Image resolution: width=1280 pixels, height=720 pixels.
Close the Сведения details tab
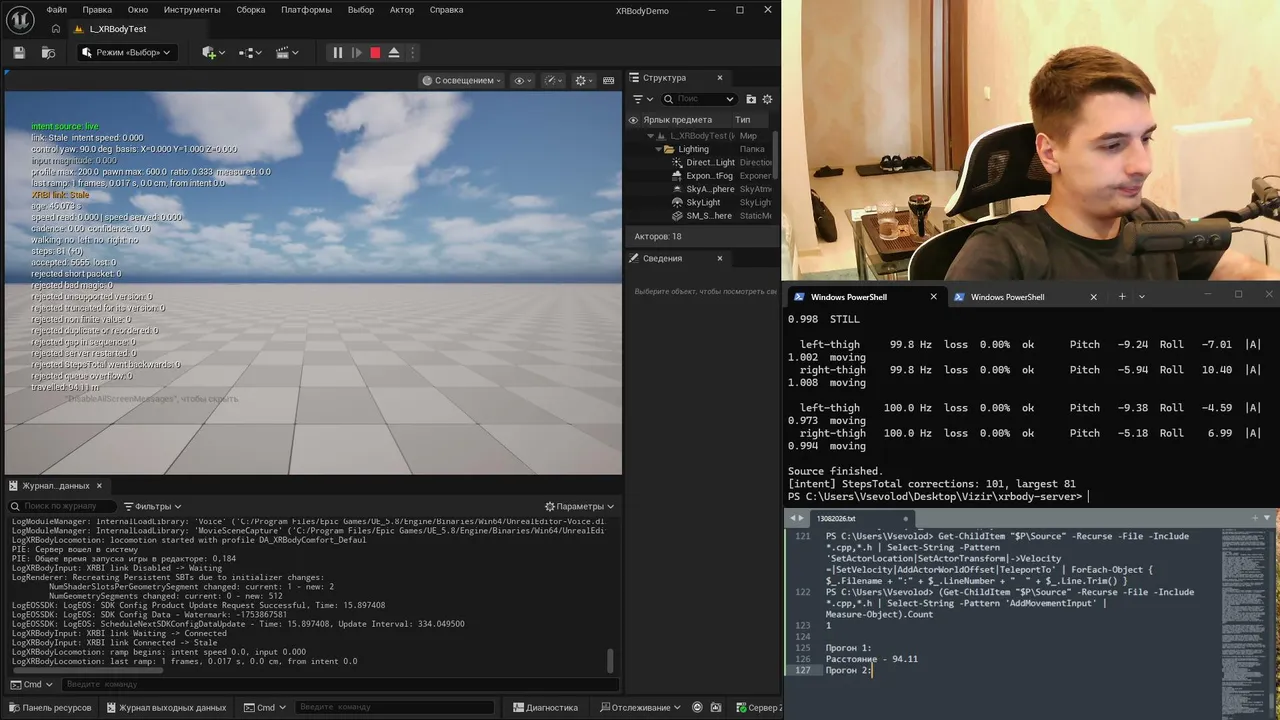coord(720,258)
